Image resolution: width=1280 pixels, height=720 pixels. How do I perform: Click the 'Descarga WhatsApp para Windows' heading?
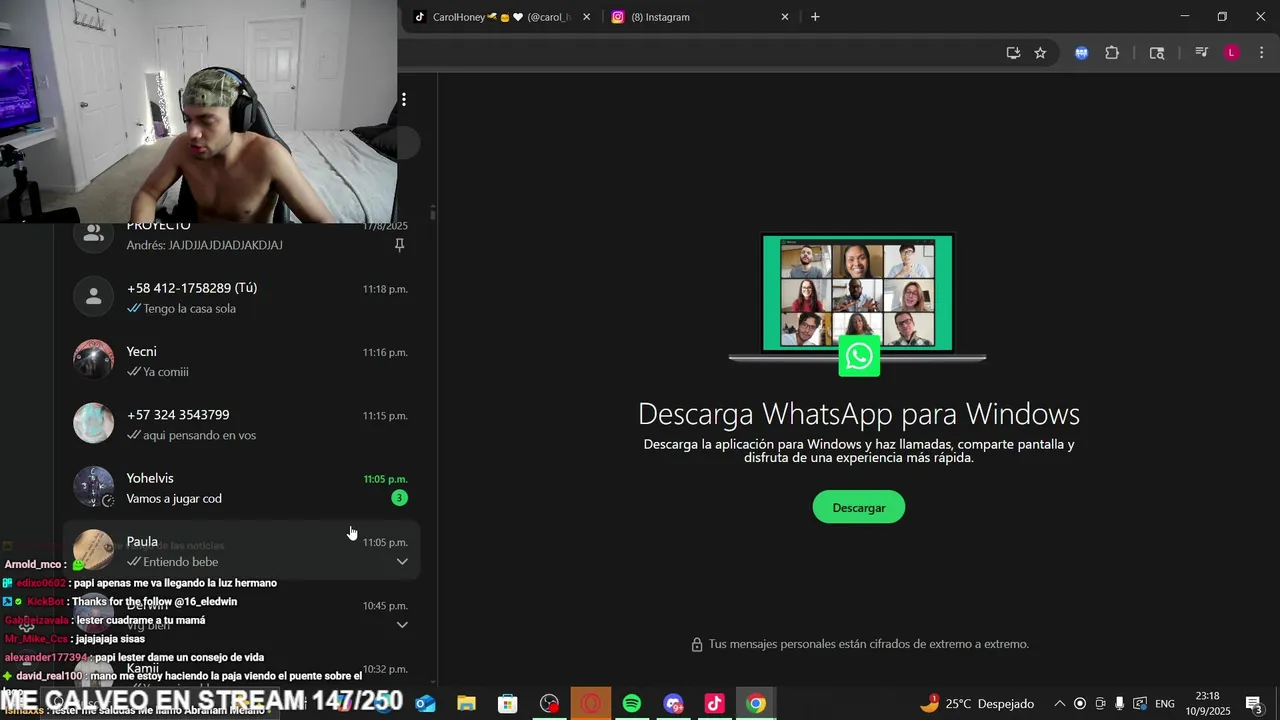[x=859, y=414]
